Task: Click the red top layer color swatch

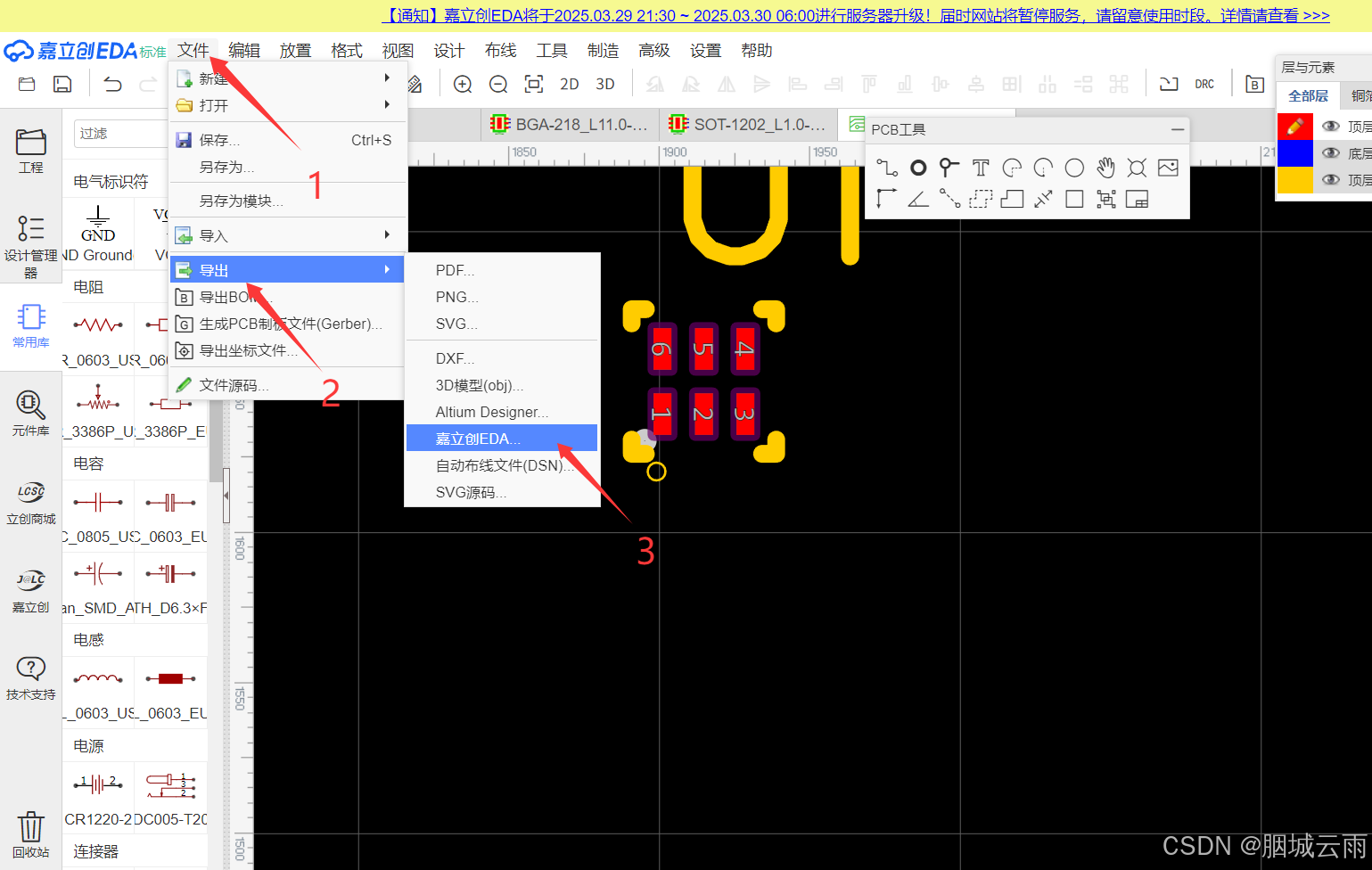Action: pos(1295,127)
